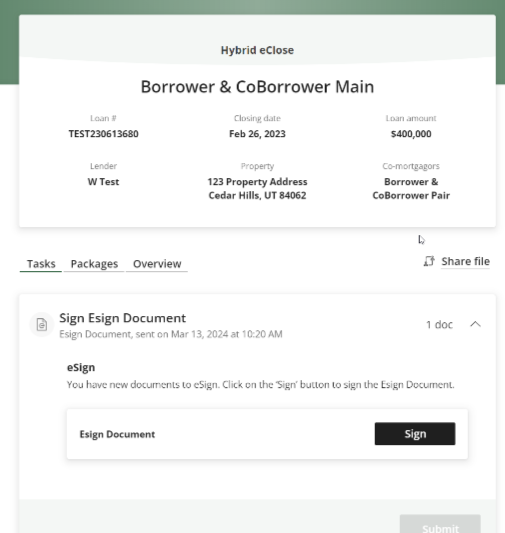Viewport: 505px width, 533px height.
Task: Click the Sign Esign Document task heading
Action: pyautogui.click(x=123, y=318)
